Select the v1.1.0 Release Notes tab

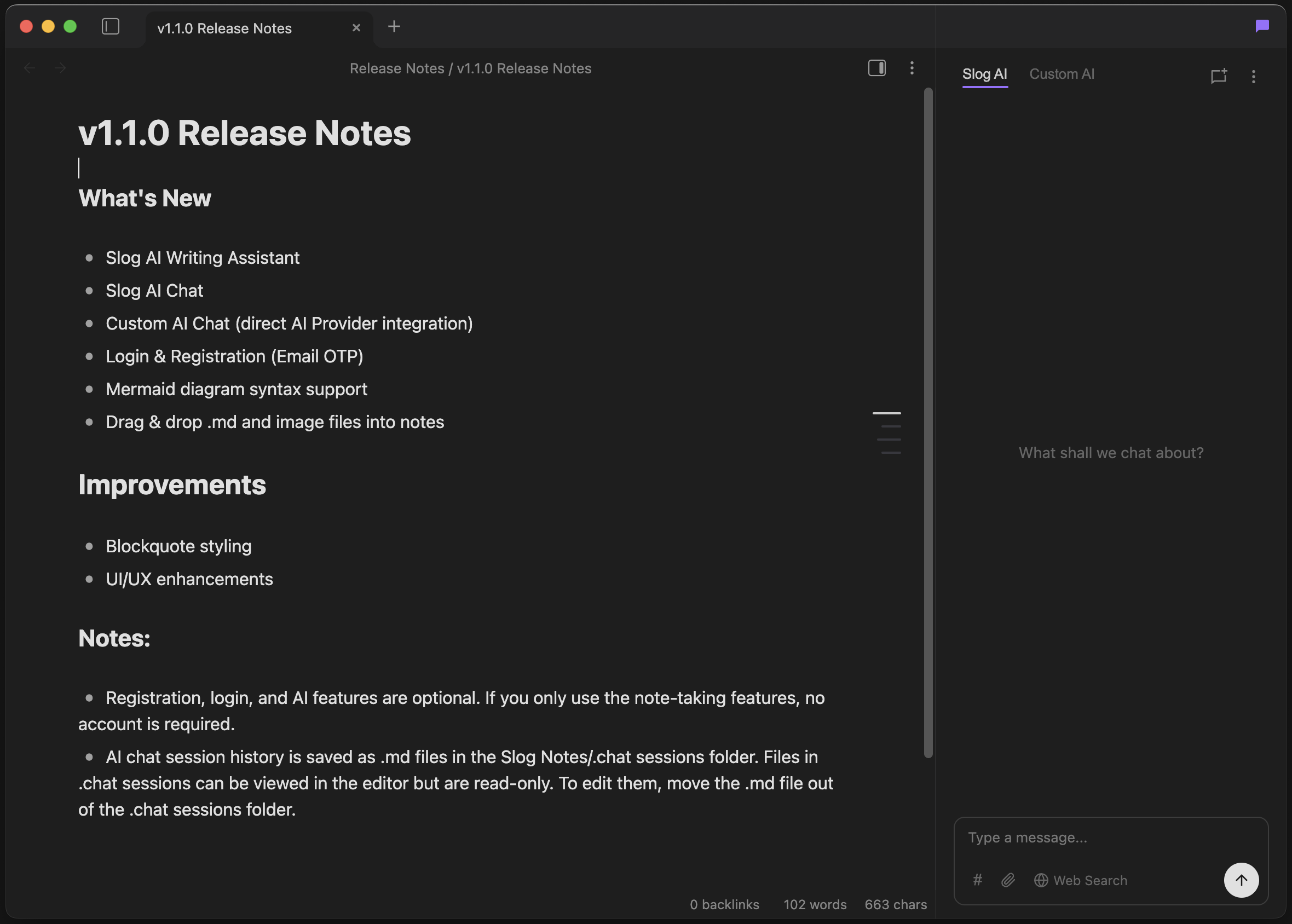pos(224,27)
